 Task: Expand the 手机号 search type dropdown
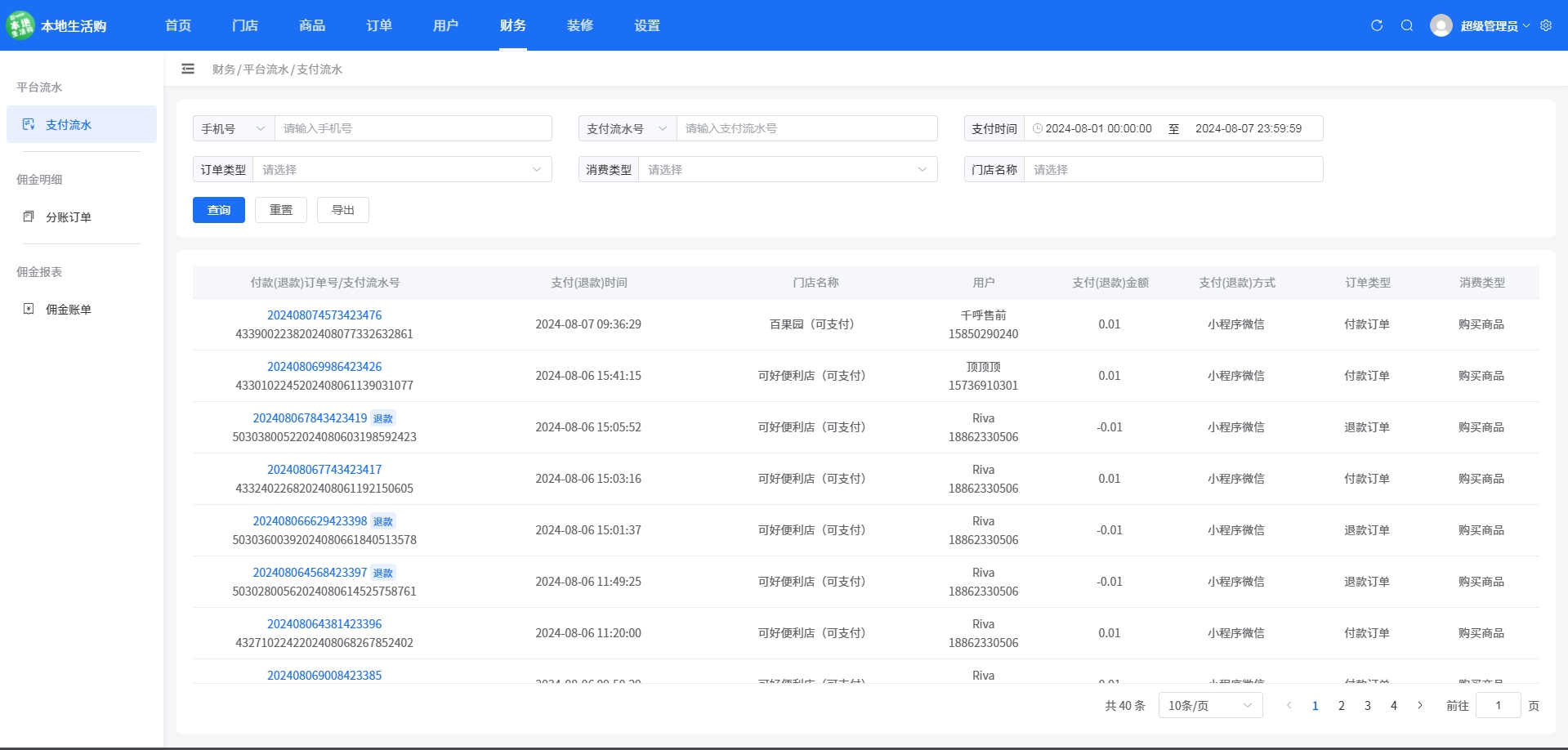(x=234, y=128)
